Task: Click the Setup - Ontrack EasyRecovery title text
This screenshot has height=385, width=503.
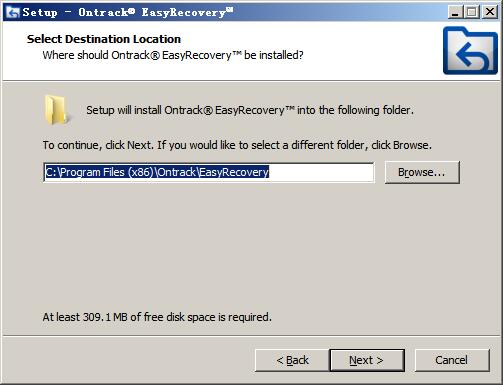Action: tap(128, 12)
